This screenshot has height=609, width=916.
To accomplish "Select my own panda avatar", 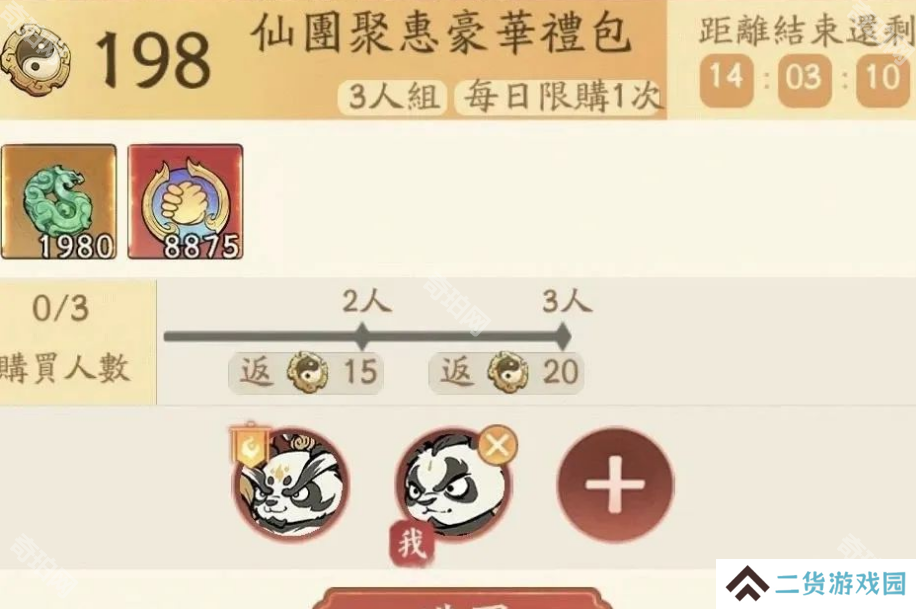I will [x=453, y=483].
